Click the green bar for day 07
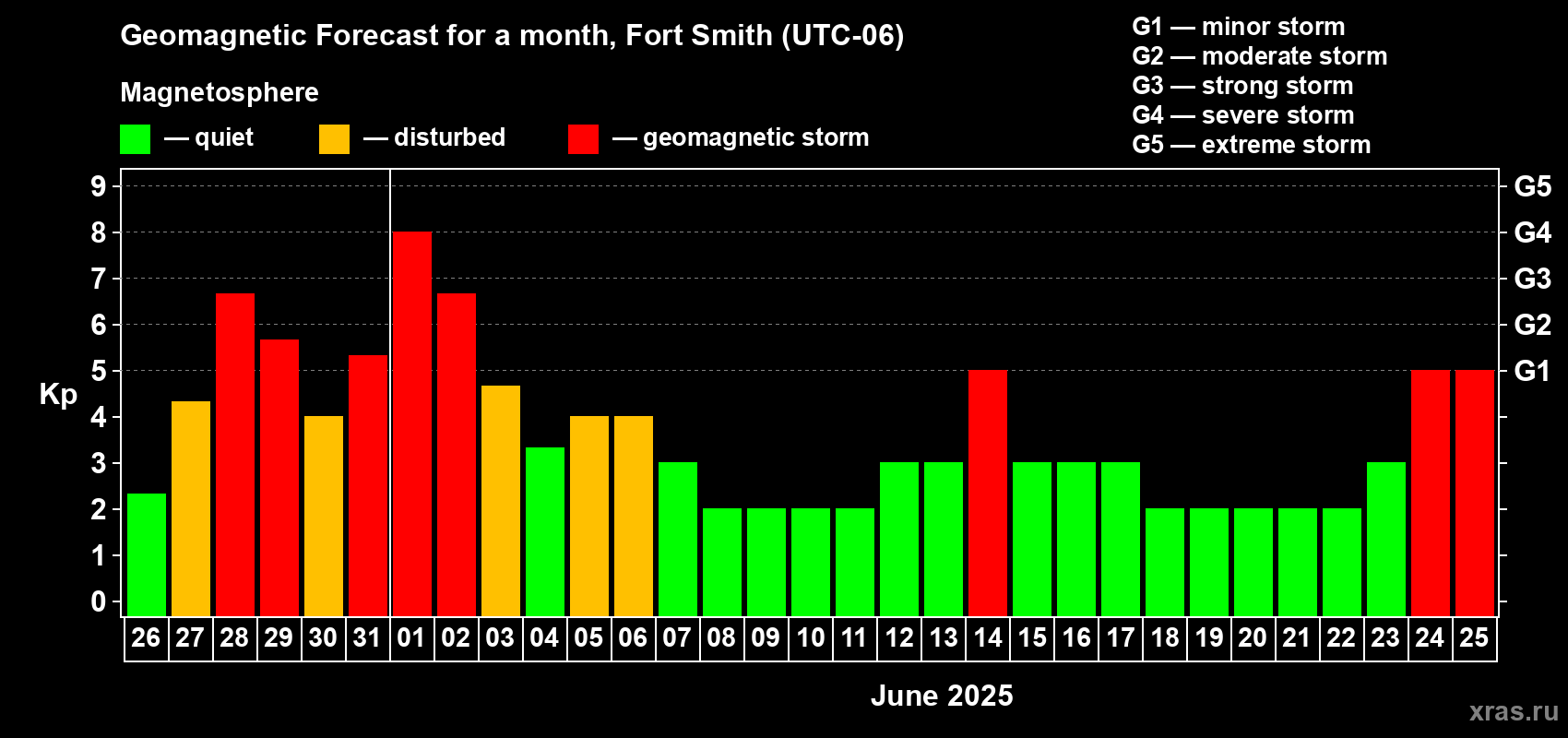 coord(678,539)
